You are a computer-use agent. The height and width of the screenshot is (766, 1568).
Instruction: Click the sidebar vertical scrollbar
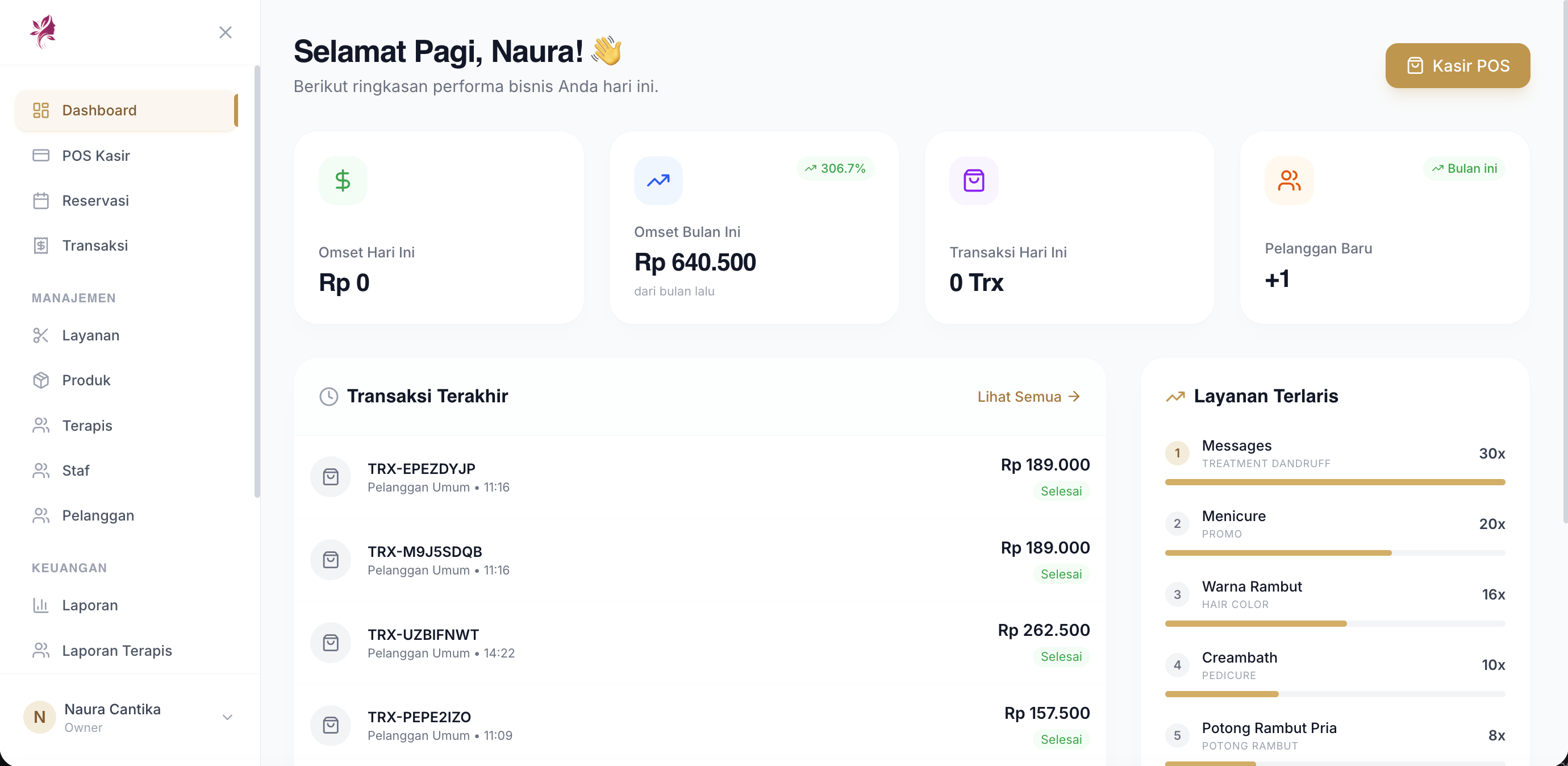[x=257, y=280]
